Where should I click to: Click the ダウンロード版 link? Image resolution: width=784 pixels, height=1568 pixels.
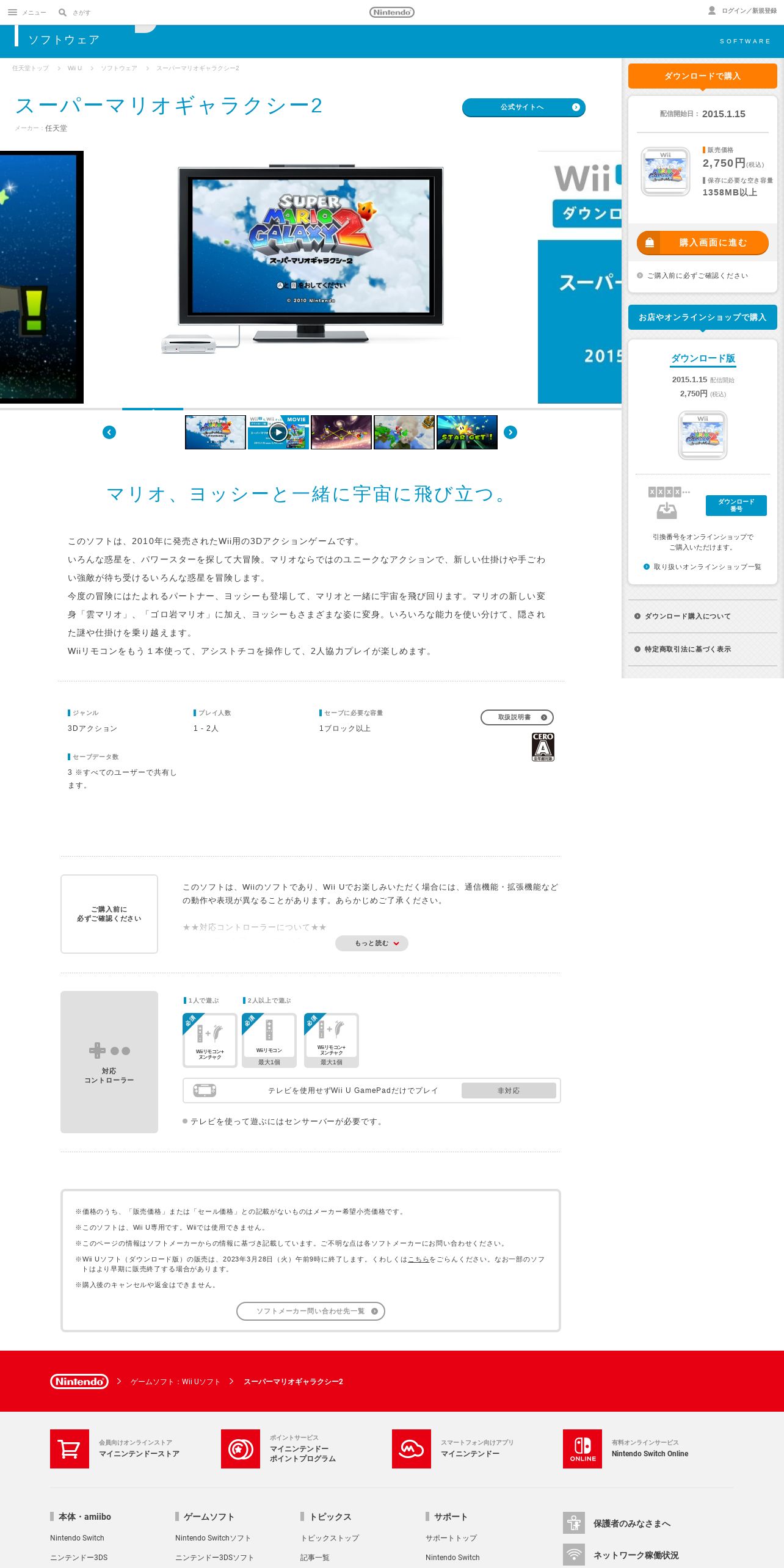[x=703, y=358]
